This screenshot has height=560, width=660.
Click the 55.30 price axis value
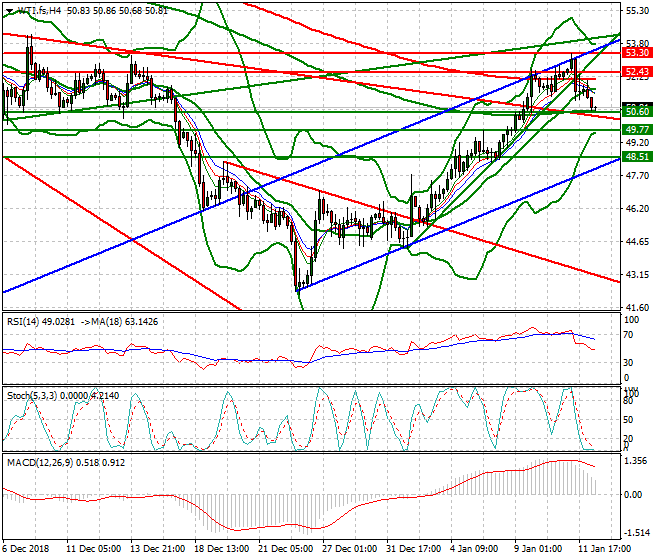pyautogui.click(x=637, y=11)
